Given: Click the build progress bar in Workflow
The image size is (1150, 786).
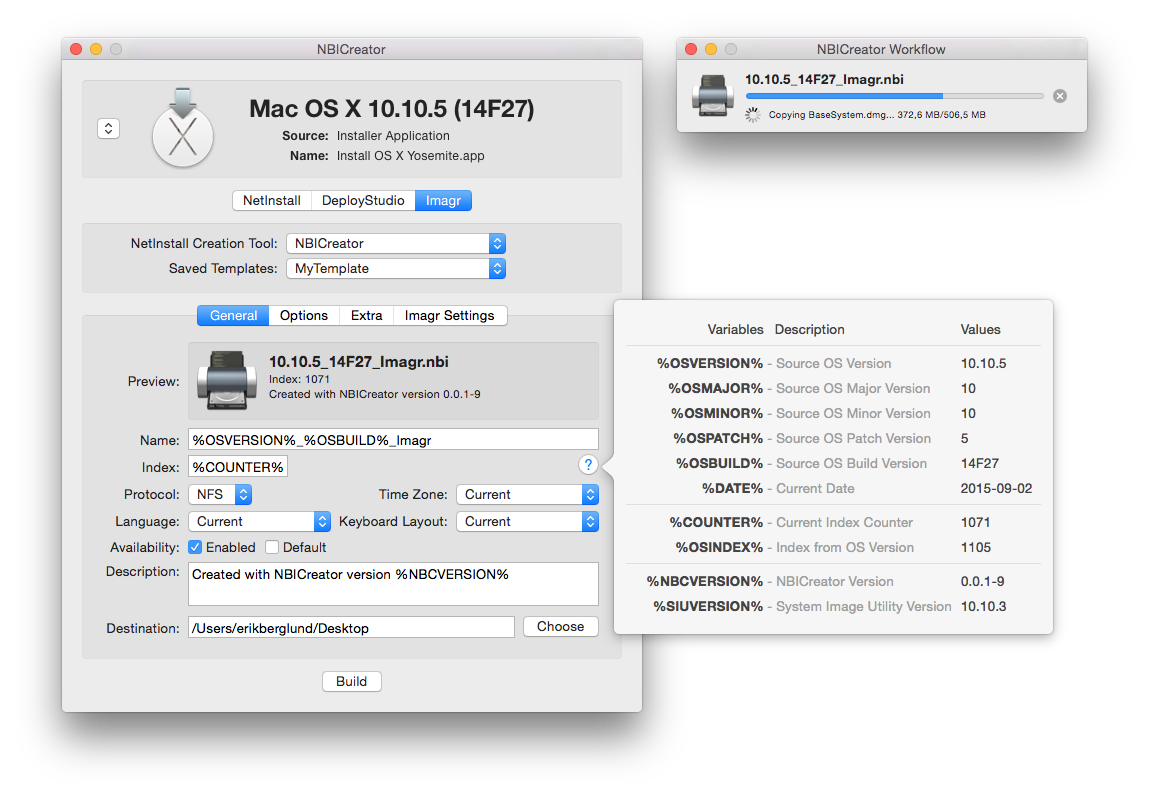Looking at the screenshot, I should coord(894,96).
